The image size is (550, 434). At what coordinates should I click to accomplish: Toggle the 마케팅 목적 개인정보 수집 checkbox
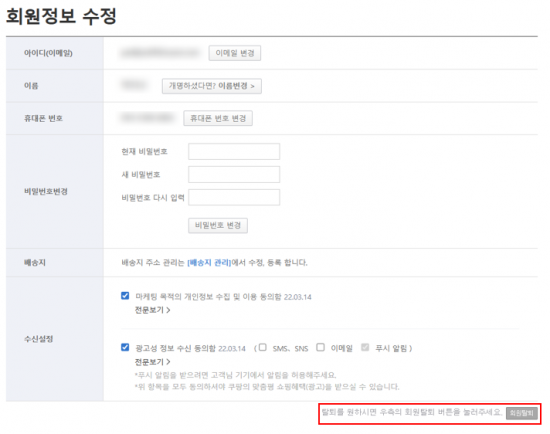(x=125, y=296)
